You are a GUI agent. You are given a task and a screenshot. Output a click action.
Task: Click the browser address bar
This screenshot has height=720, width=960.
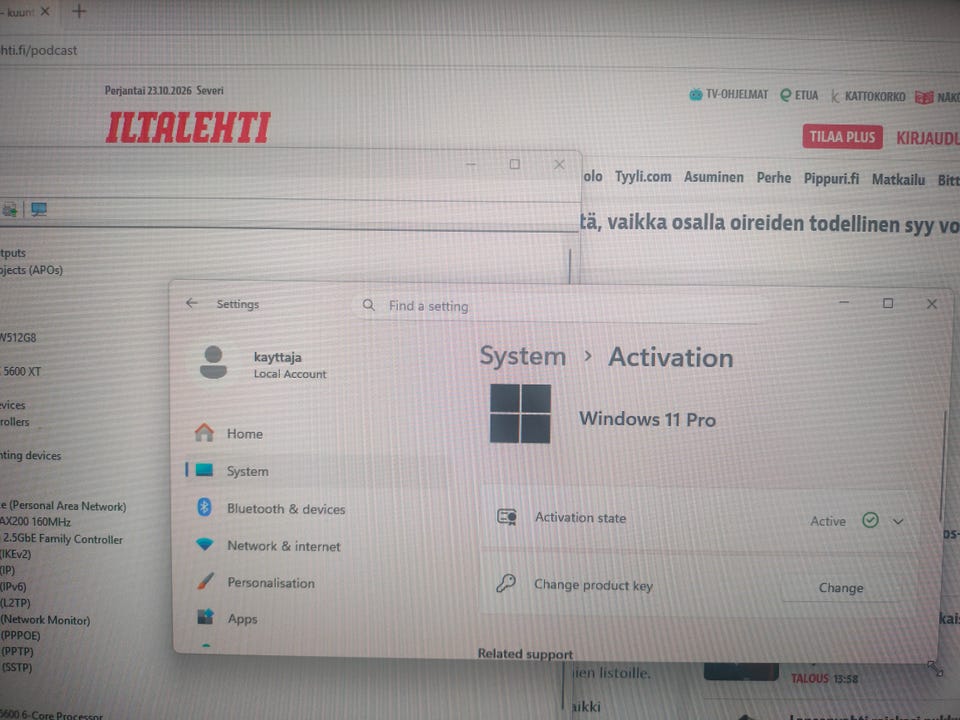480,50
